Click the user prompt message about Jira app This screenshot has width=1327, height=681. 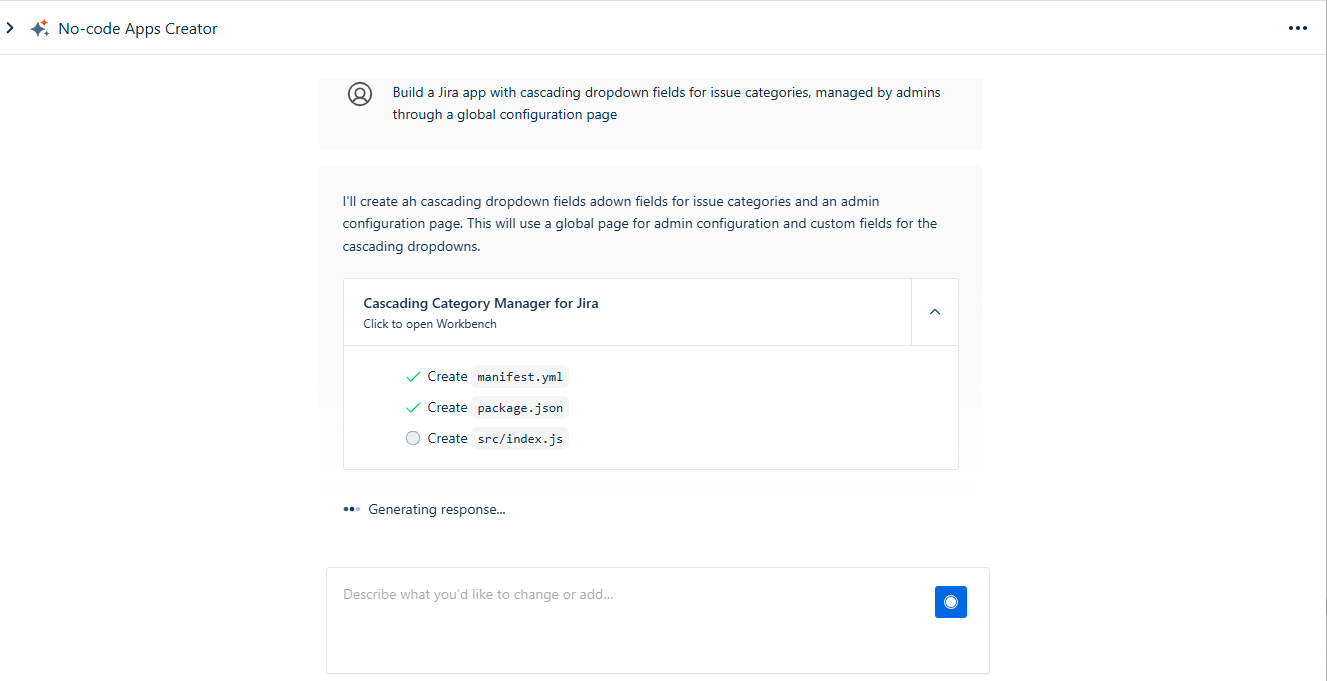pos(666,103)
